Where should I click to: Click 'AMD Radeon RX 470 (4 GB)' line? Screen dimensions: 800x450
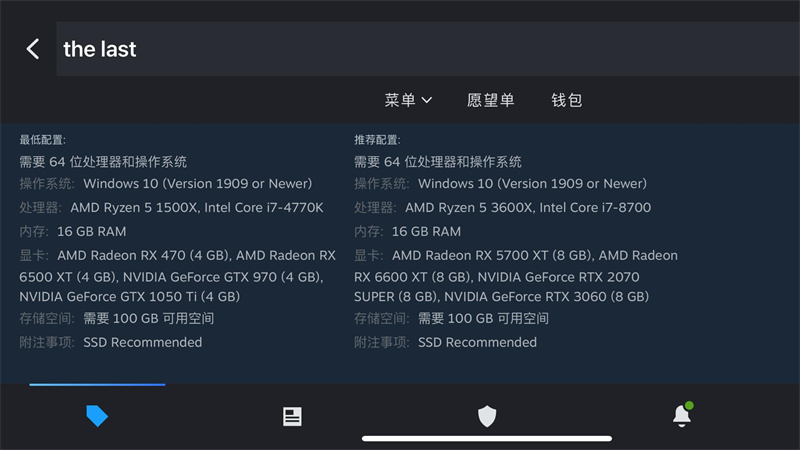(x=196, y=255)
